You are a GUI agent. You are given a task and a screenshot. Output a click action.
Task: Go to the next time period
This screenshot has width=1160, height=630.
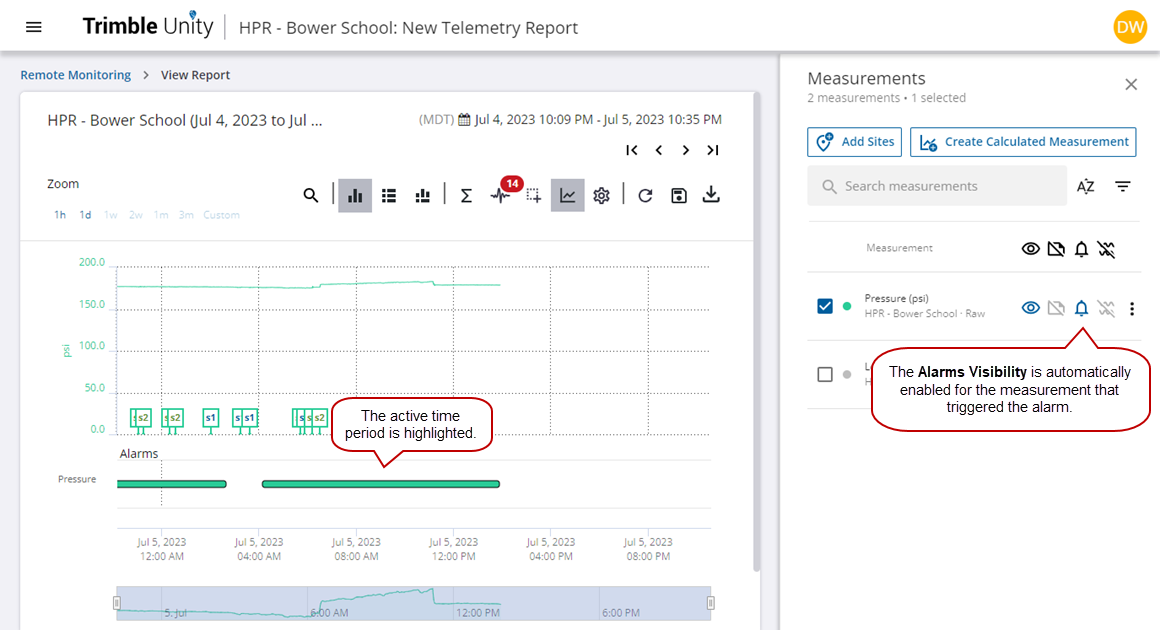(686, 150)
